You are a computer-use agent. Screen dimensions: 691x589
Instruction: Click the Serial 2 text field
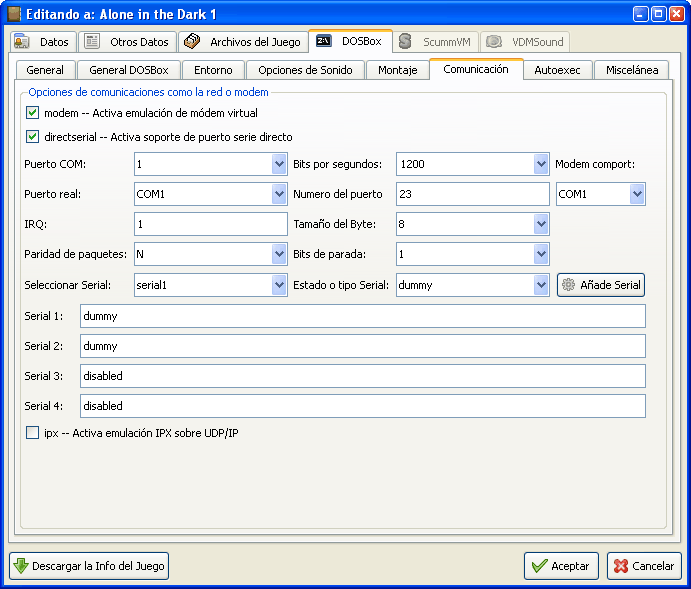[363, 346]
